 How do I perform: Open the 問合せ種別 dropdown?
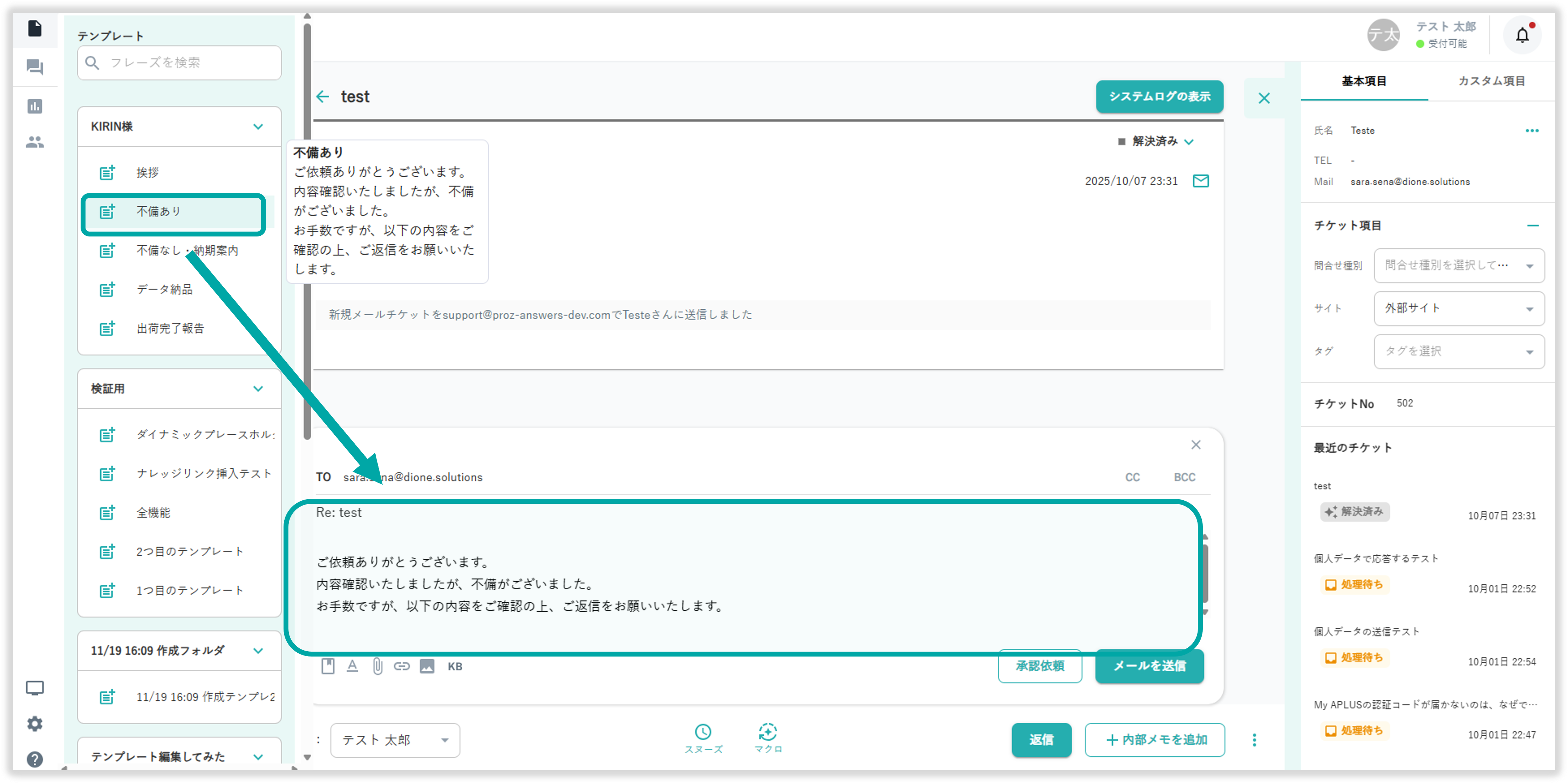(1458, 265)
